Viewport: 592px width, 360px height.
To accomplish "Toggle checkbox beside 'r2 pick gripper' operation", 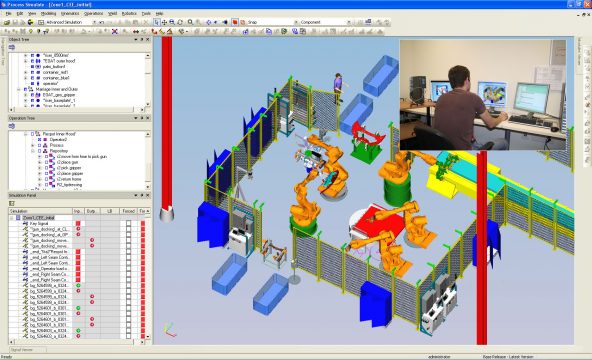I will (46, 168).
